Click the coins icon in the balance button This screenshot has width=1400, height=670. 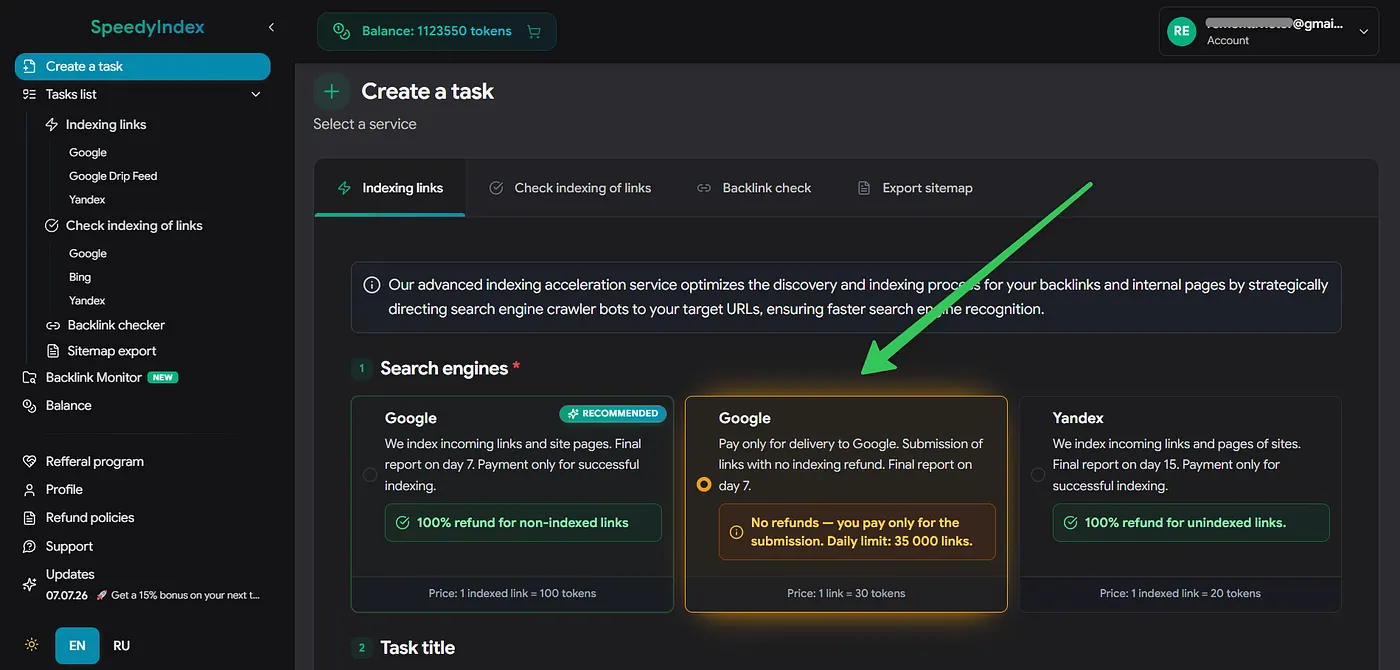342,31
